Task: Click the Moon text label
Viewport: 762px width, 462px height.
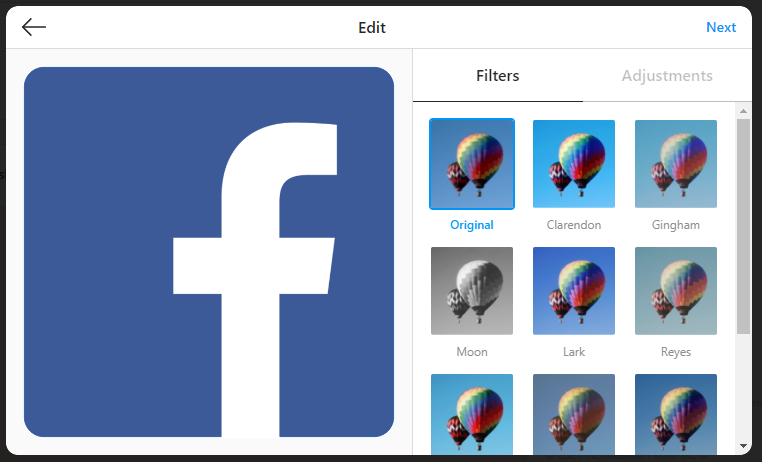Action: tap(472, 352)
